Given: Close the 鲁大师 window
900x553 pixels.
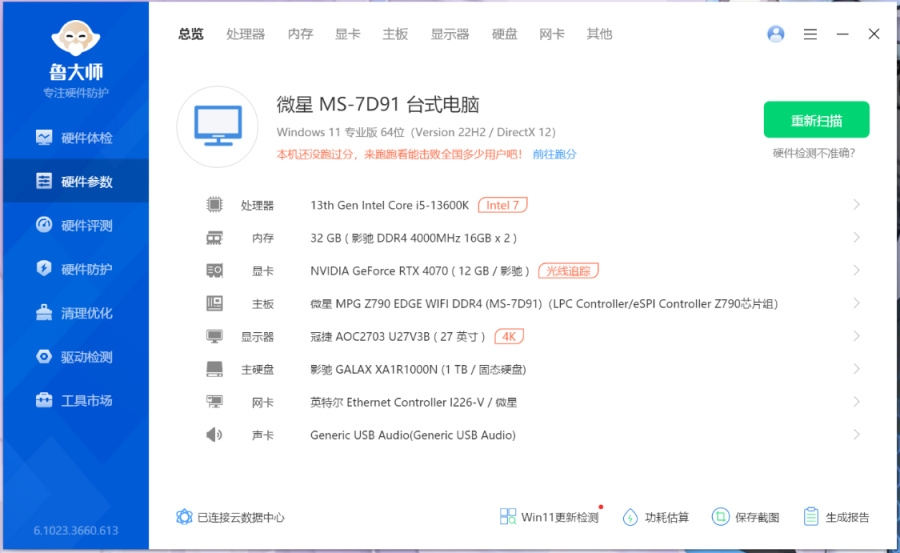Looking at the screenshot, I should [x=874, y=34].
